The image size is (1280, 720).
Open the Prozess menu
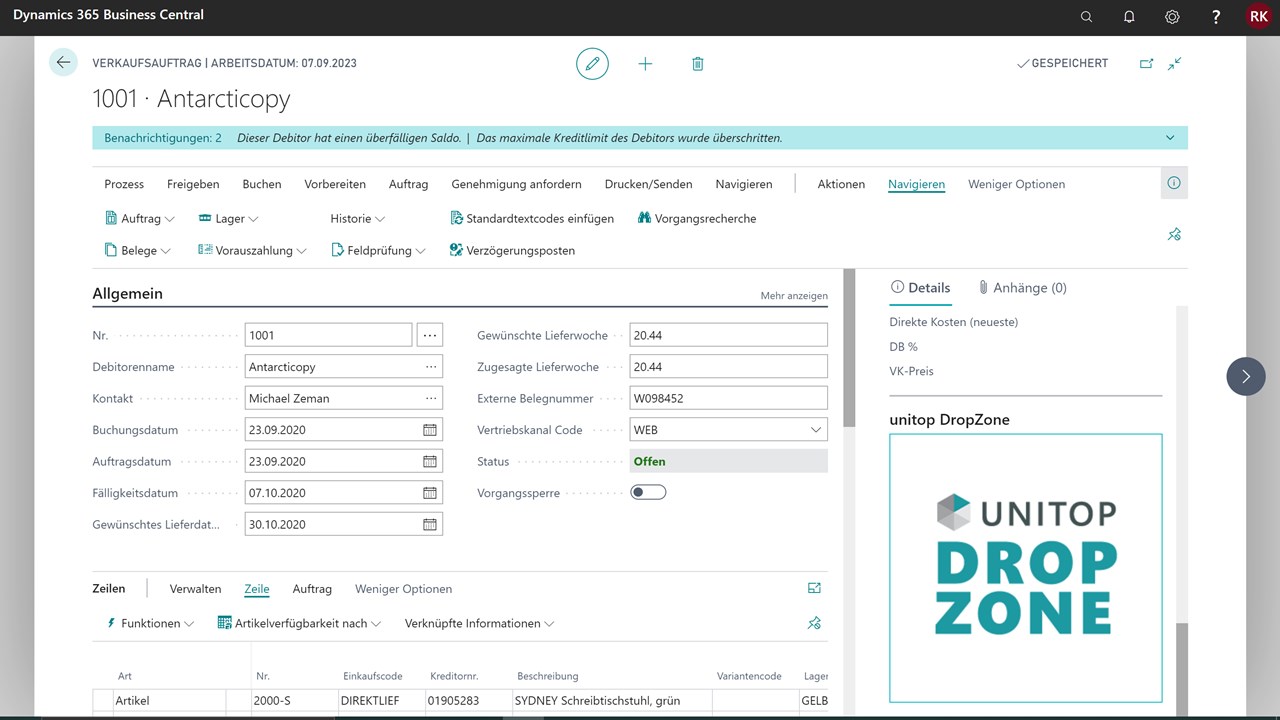coord(124,184)
